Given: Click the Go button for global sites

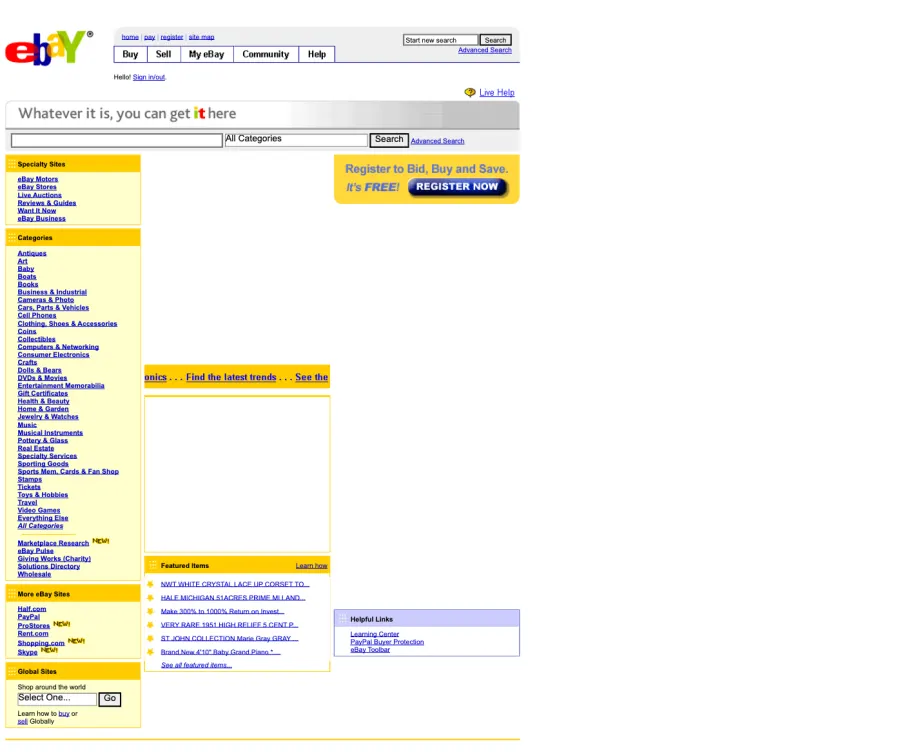Looking at the screenshot, I should click(110, 699).
